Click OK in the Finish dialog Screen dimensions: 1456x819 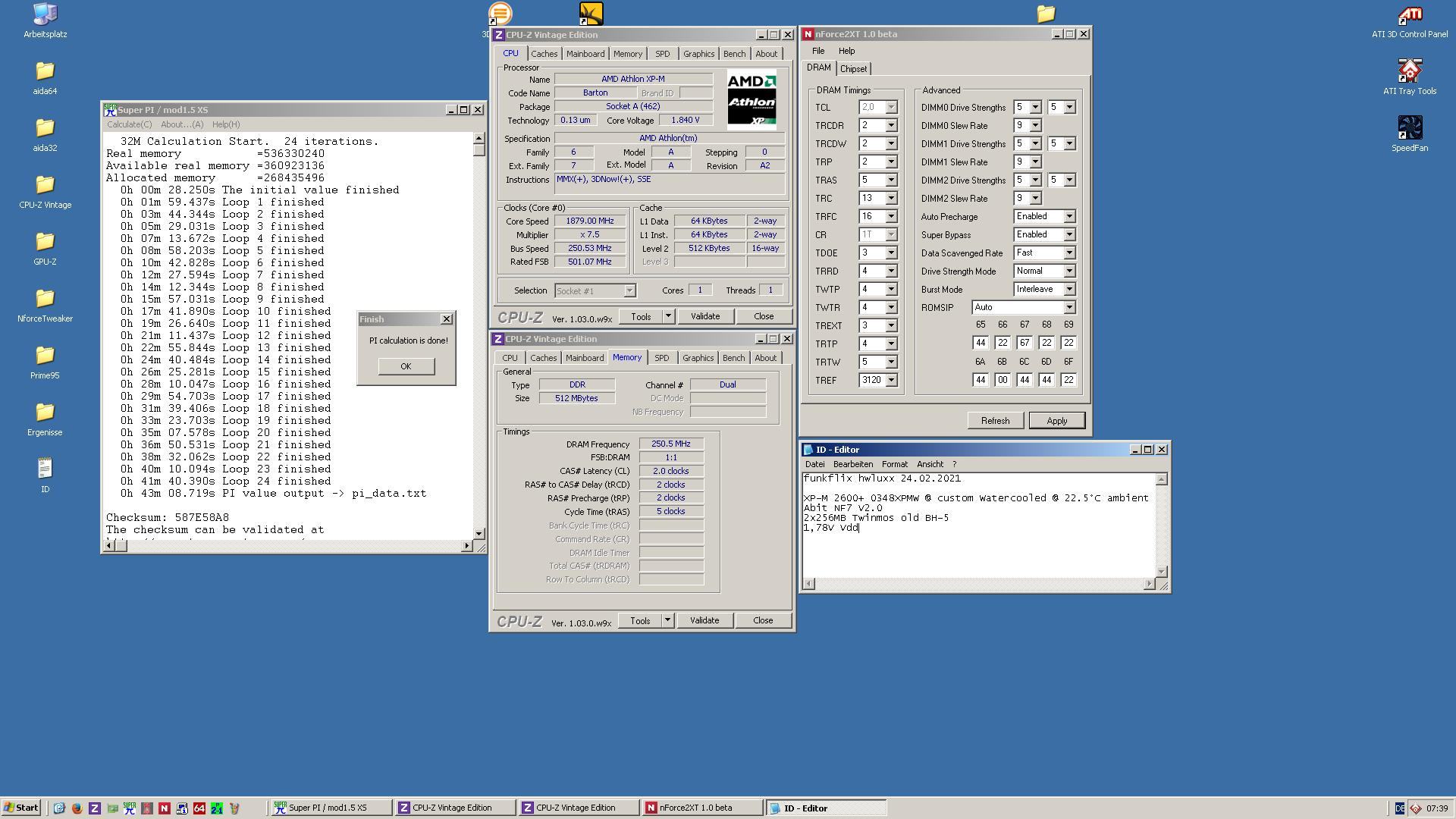406,366
